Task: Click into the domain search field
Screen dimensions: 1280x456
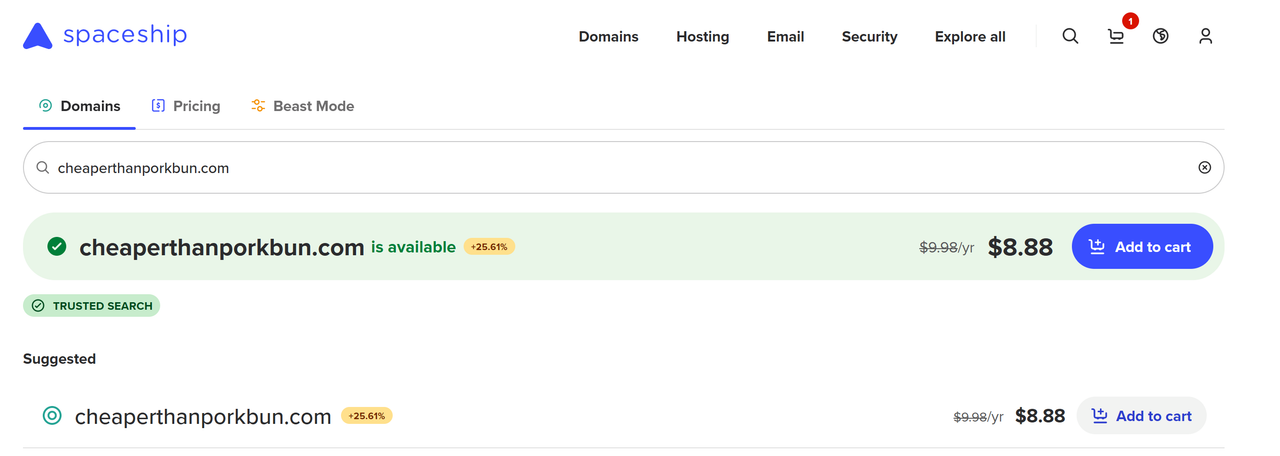Action: (x=623, y=168)
